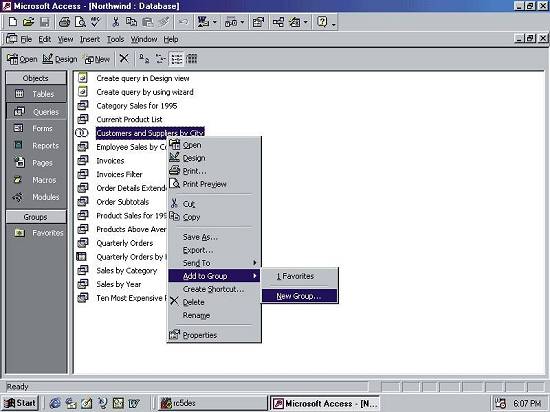Click the Objects bar header
The width and height of the screenshot is (550, 412).
click(x=36, y=78)
